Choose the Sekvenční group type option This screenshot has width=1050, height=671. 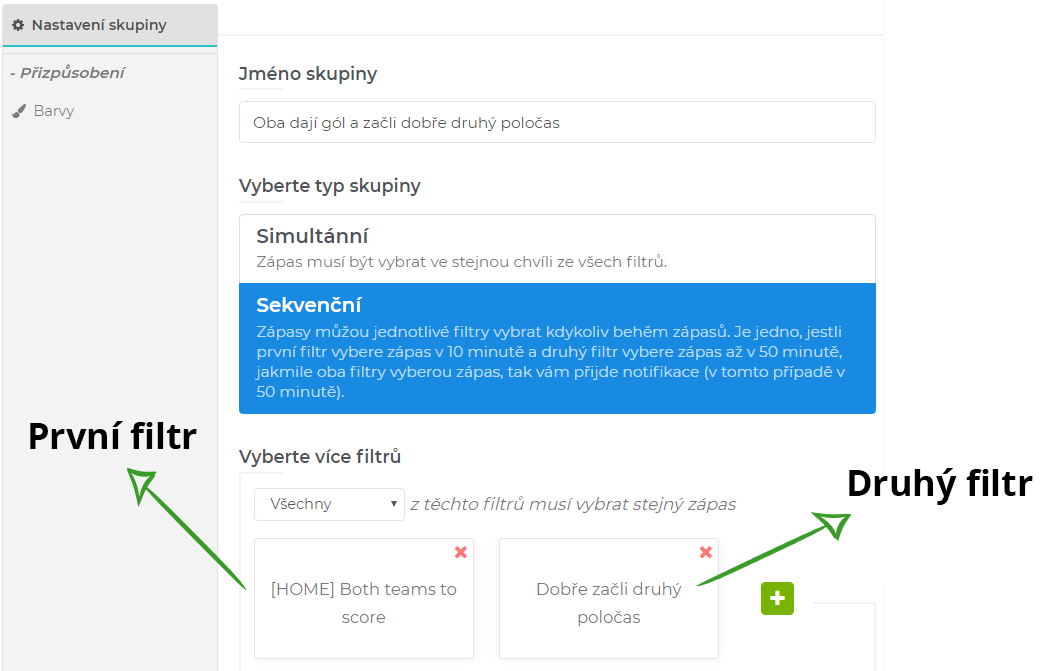tap(557, 348)
